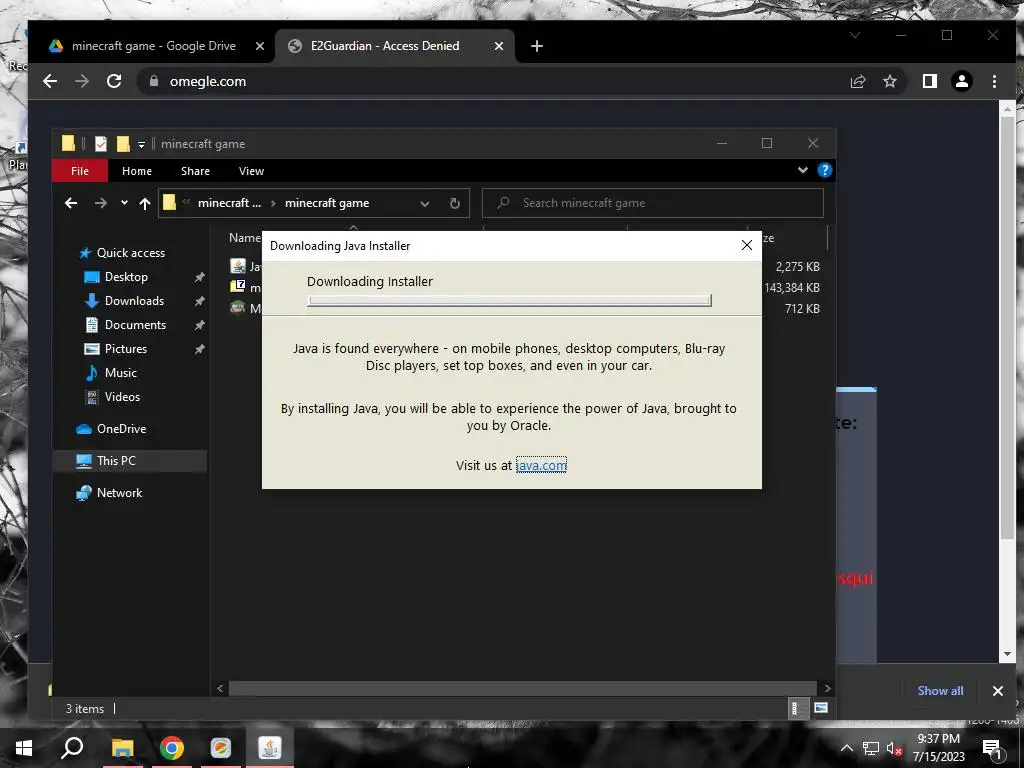Select Quick access in navigation pane
This screenshot has height=768, width=1024.
tap(131, 253)
